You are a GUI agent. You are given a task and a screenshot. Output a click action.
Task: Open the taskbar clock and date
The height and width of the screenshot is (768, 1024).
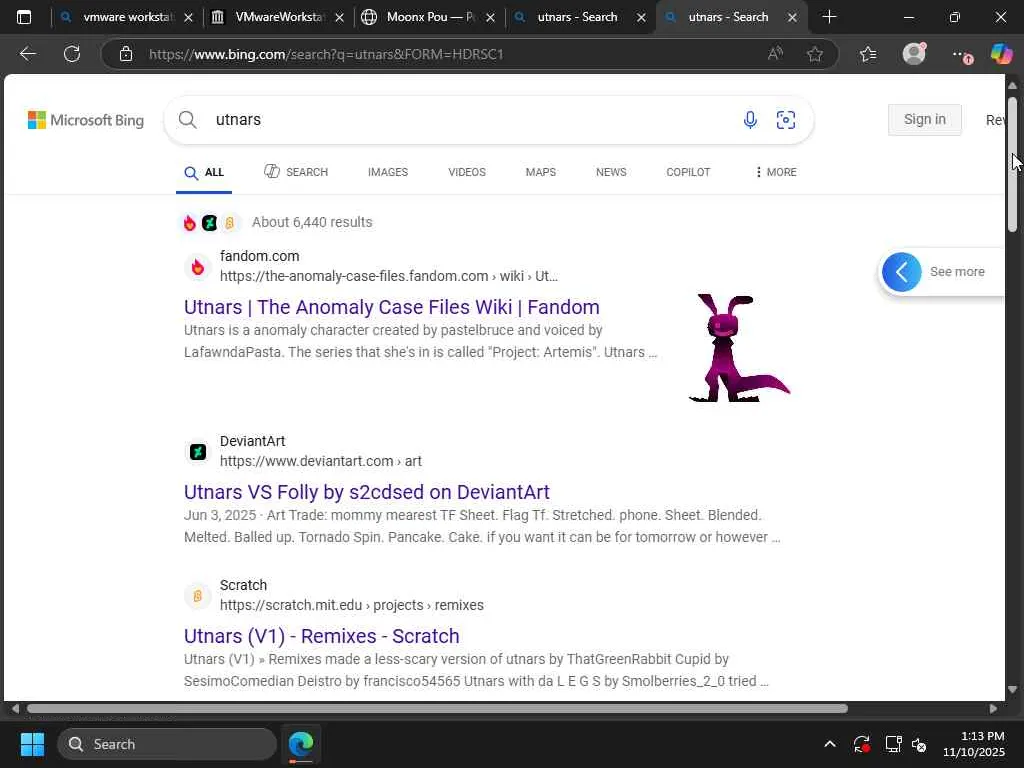[x=974, y=744]
